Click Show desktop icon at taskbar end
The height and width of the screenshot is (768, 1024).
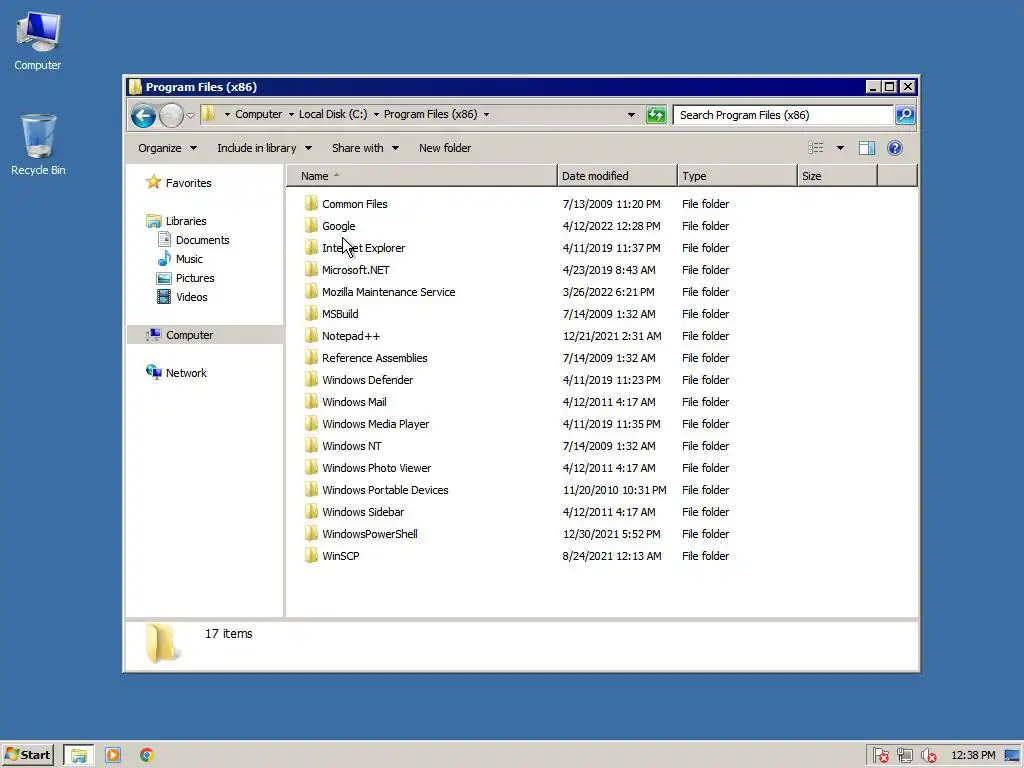point(1013,756)
